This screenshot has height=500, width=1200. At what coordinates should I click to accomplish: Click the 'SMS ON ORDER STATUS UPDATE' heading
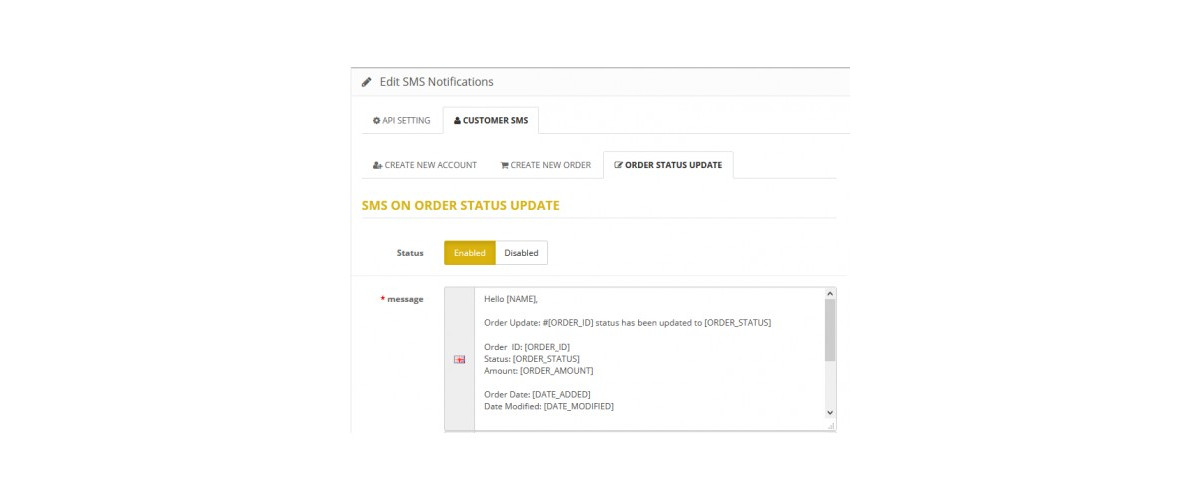[460, 205]
